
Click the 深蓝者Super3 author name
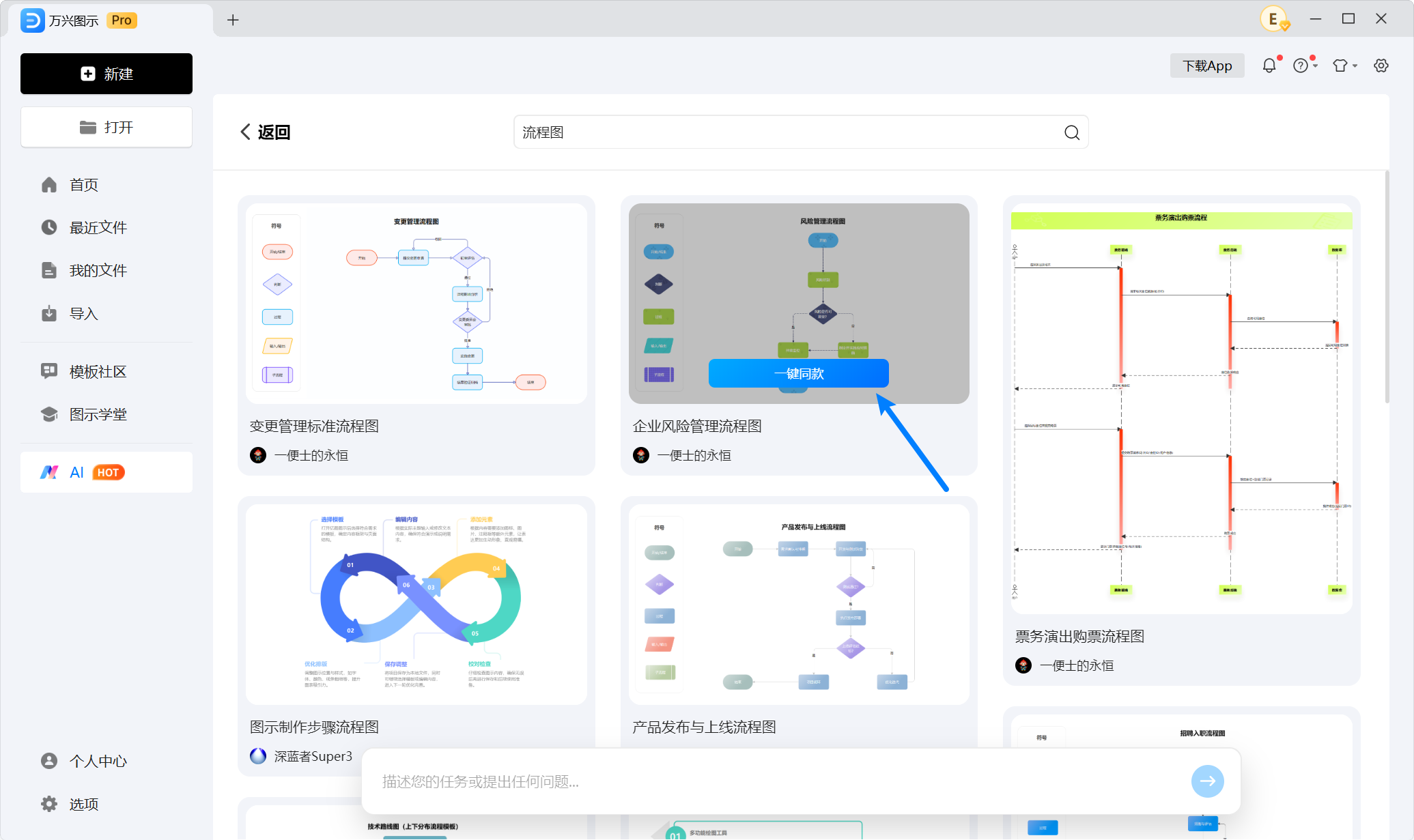click(313, 756)
